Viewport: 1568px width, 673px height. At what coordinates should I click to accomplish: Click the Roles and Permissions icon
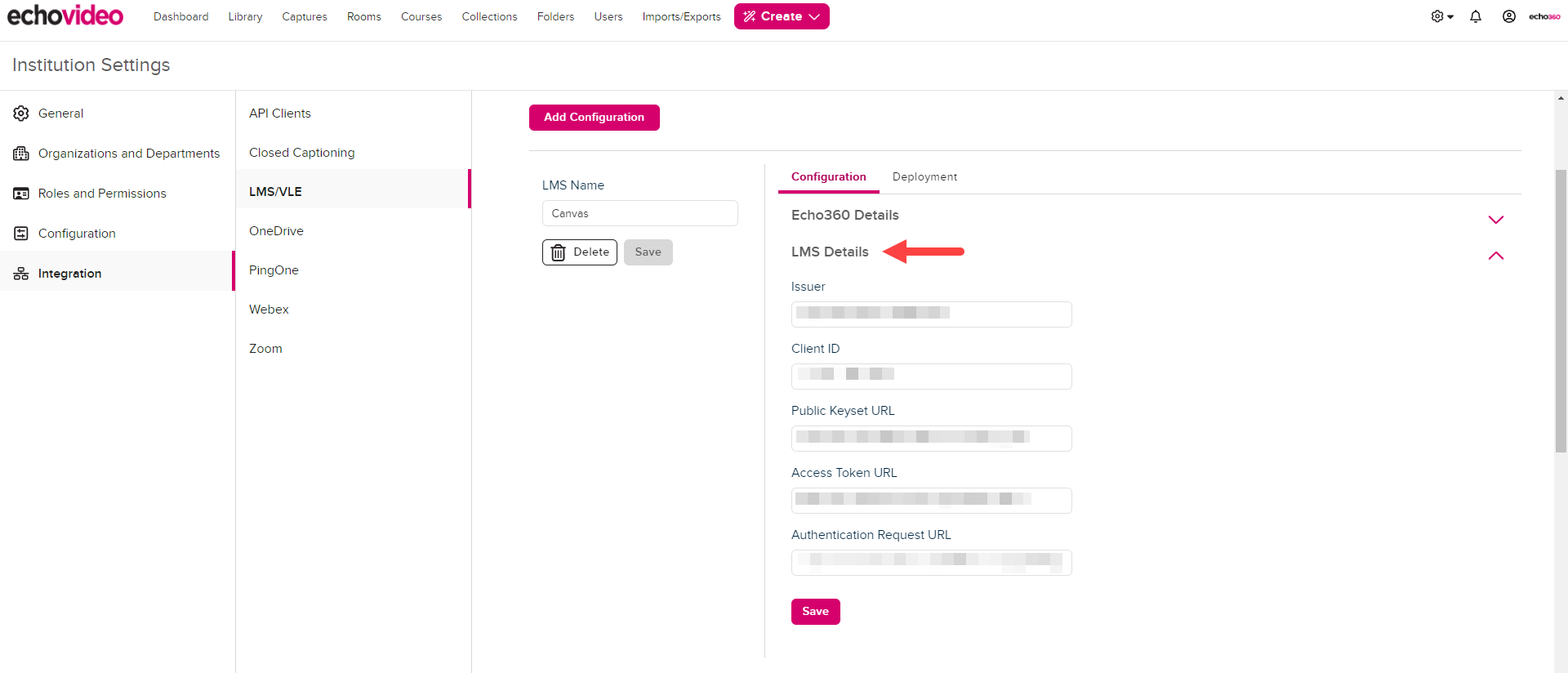(x=21, y=194)
